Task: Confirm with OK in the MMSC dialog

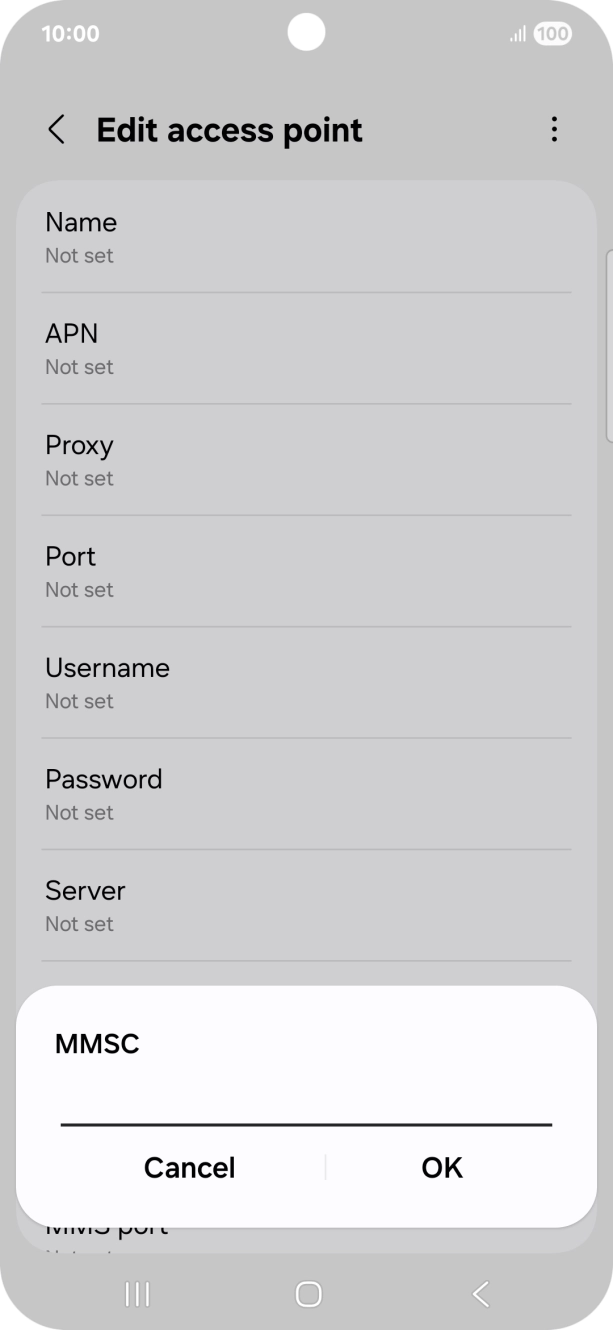Action: pyautogui.click(x=441, y=1167)
